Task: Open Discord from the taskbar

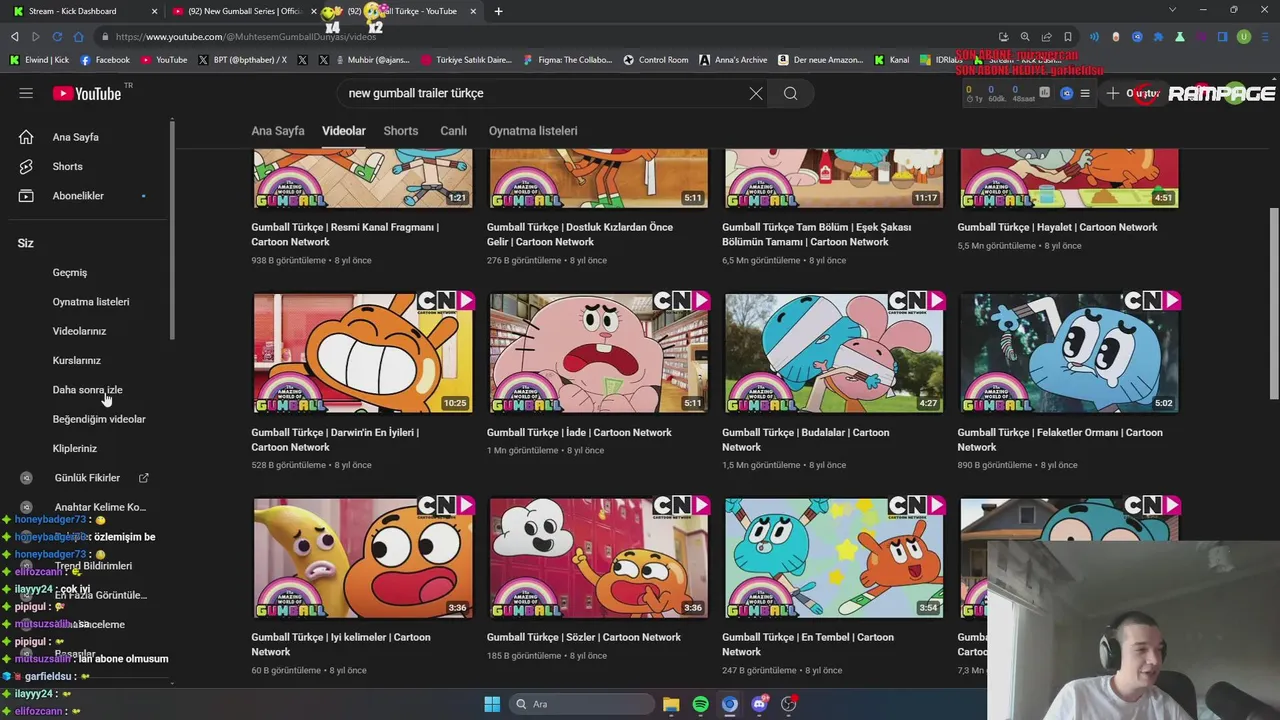Action: 759,704
